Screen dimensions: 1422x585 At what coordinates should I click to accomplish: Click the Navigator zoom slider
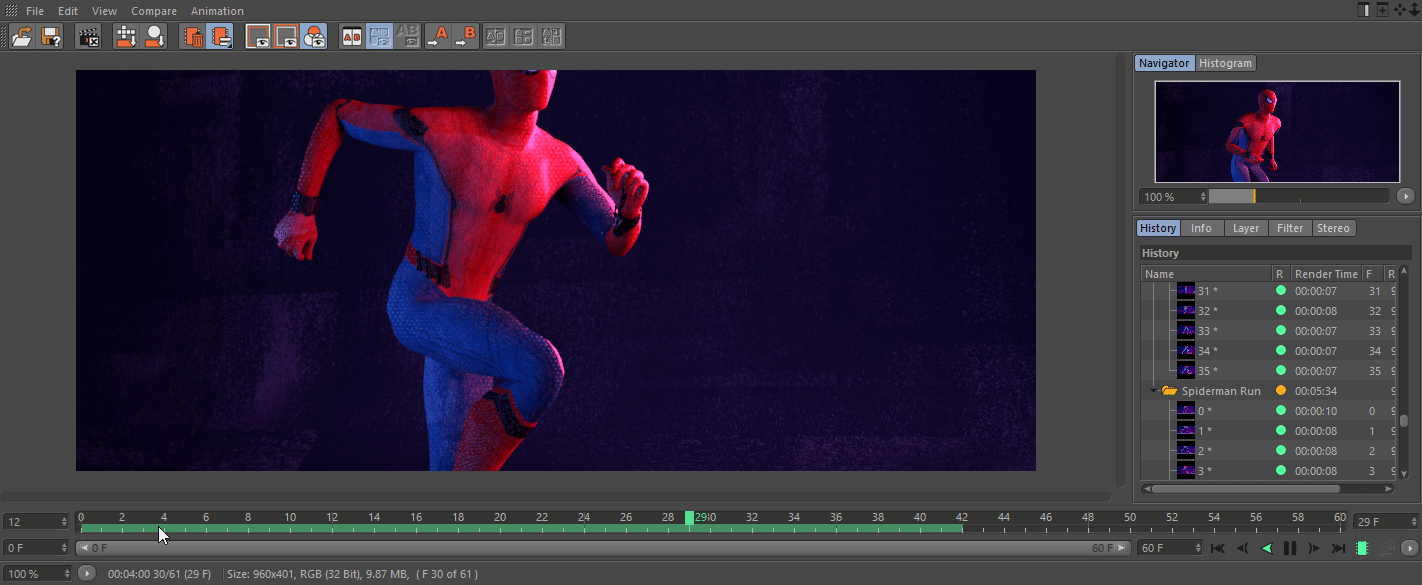coord(1298,197)
